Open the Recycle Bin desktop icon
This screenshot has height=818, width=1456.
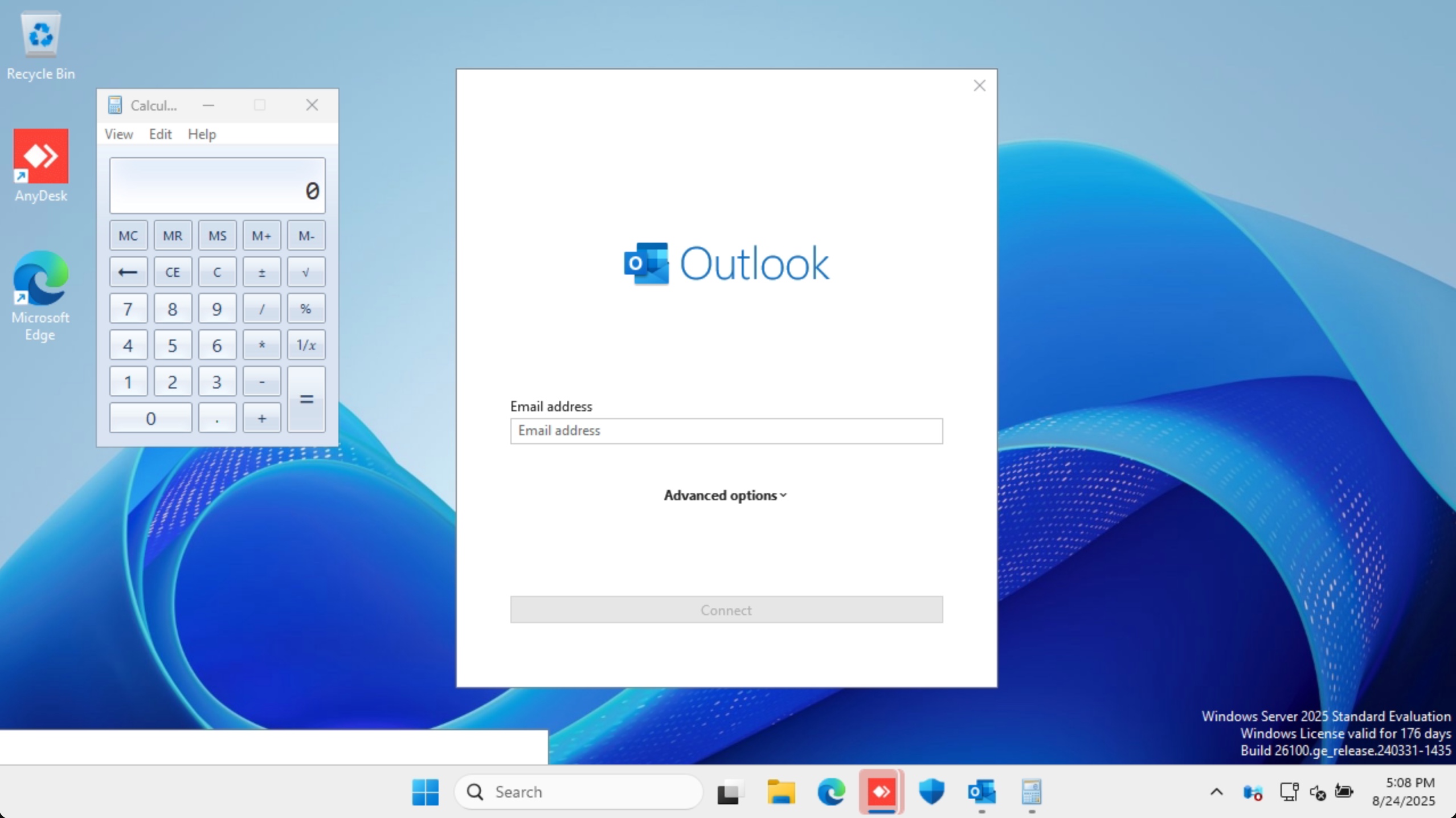click(x=40, y=47)
